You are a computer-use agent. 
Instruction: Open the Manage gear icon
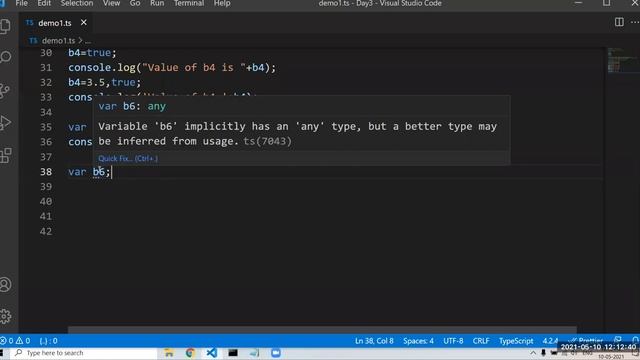[x=6, y=316]
